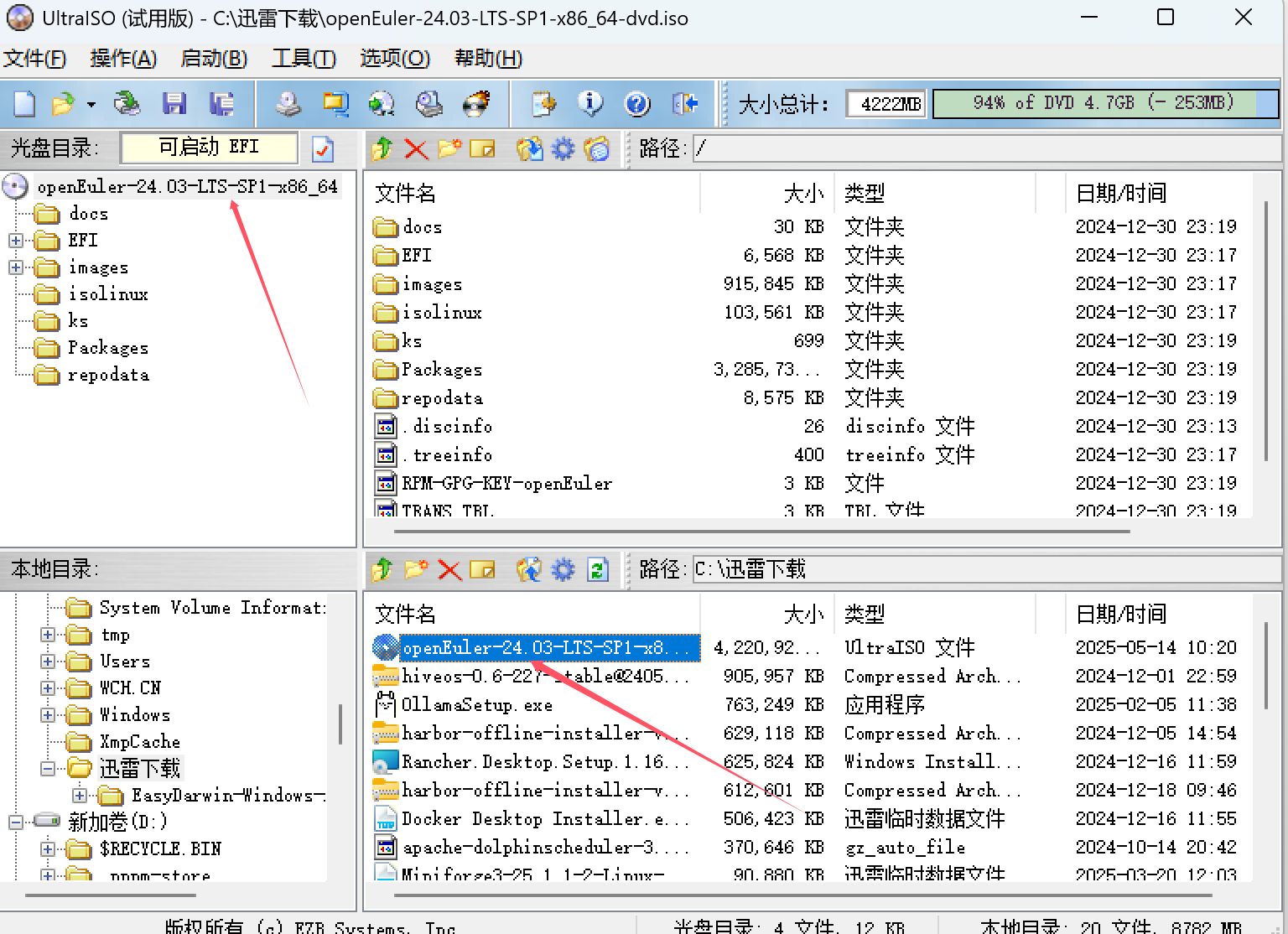Click the open-file folder toolbar icon
The width and height of the screenshot is (1288, 934).
[x=63, y=104]
